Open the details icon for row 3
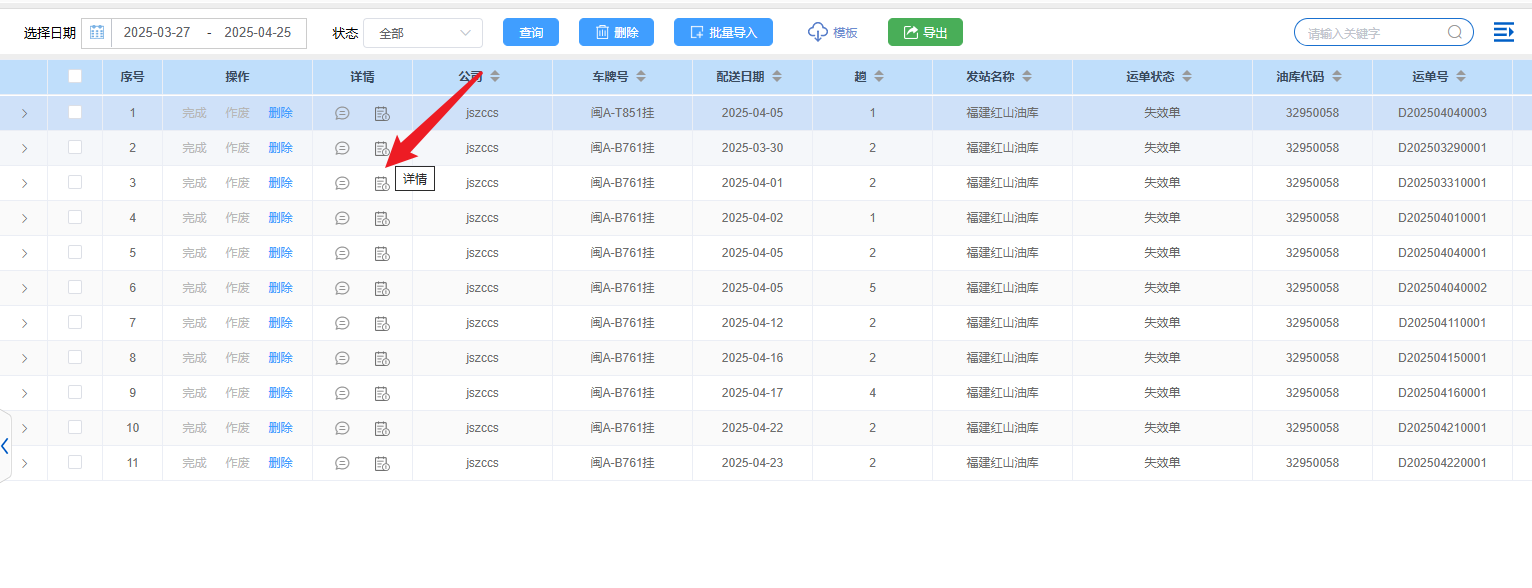Screen dimensions: 1532x588 pos(381,183)
